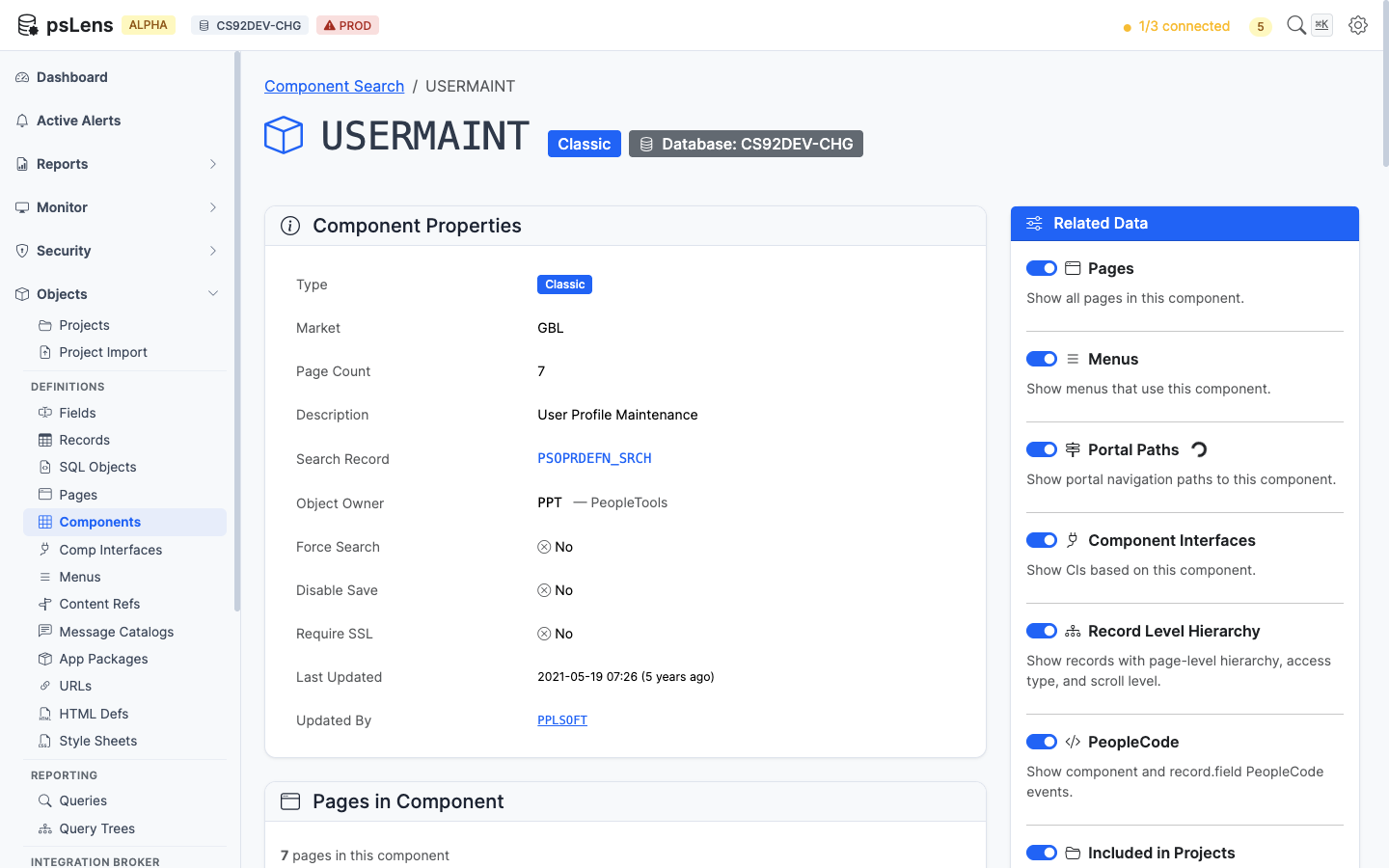This screenshot has width=1389, height=868.
Task: Open the Components menu item
Action: (x=125, y=522)
